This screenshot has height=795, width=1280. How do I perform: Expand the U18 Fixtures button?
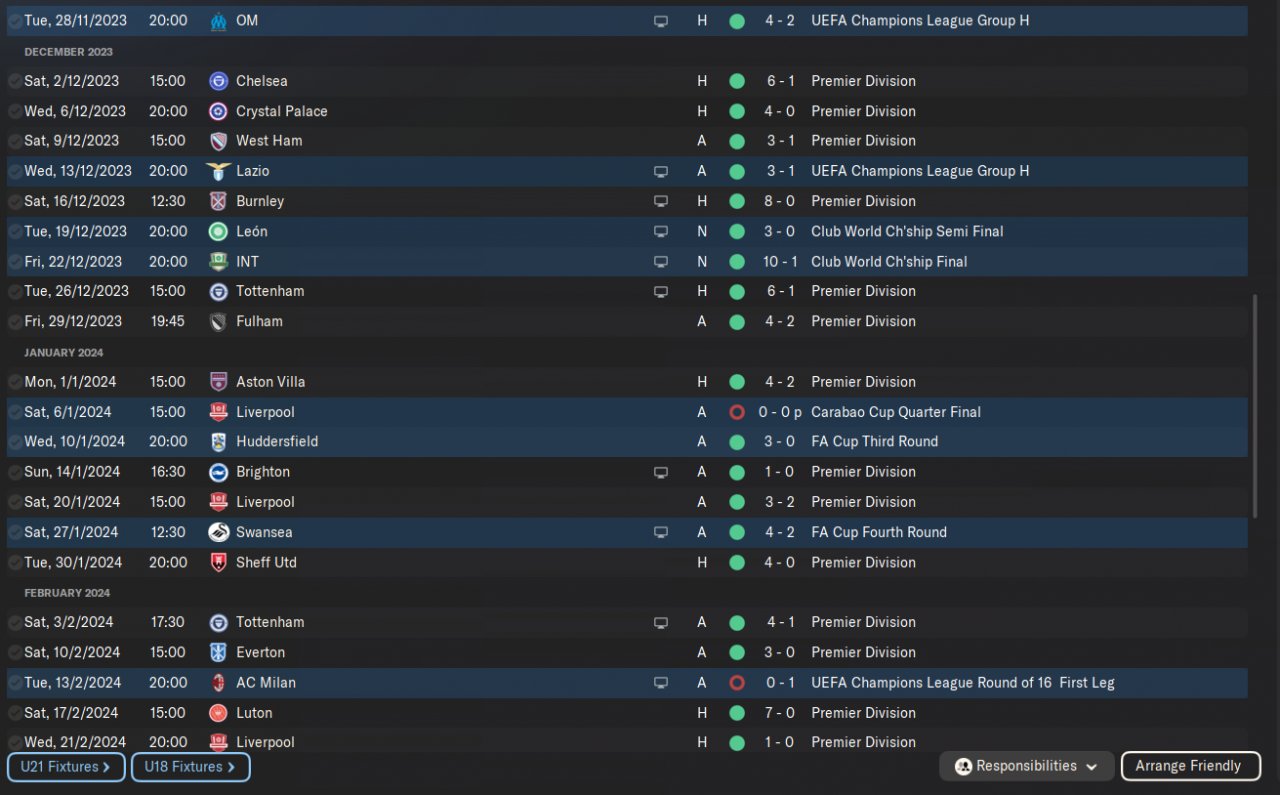190,767
